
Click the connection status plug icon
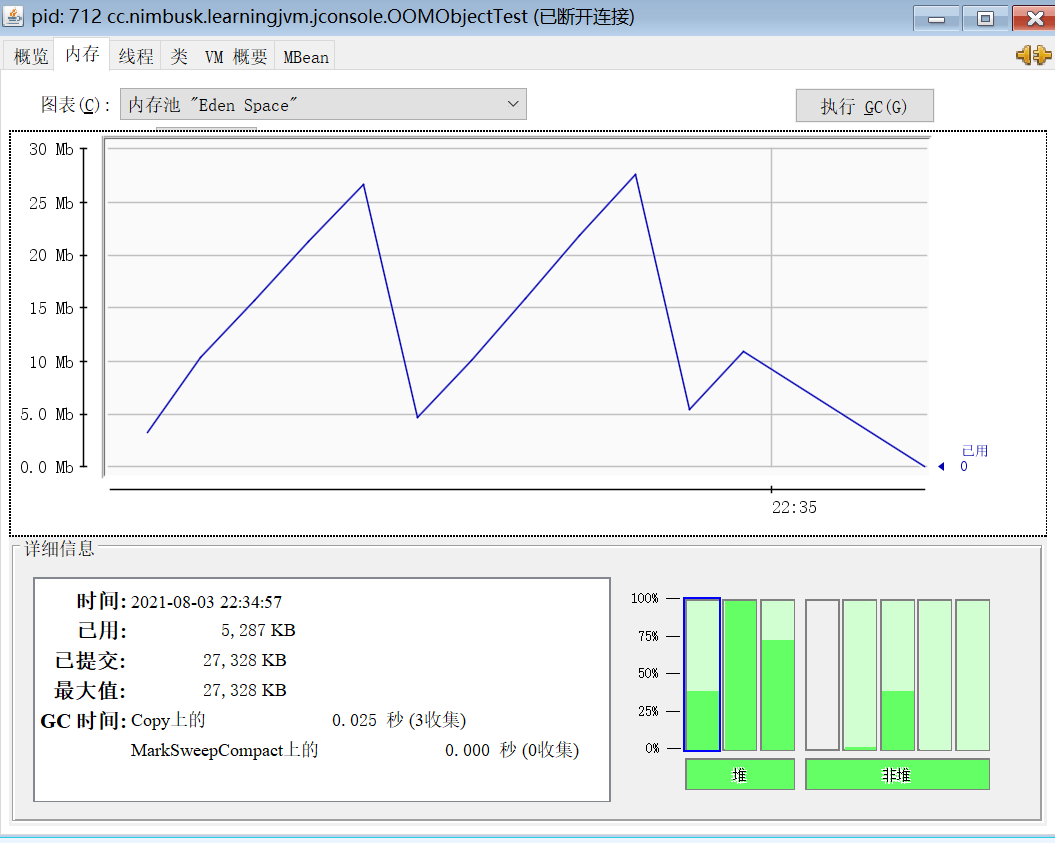(1033, 56)
